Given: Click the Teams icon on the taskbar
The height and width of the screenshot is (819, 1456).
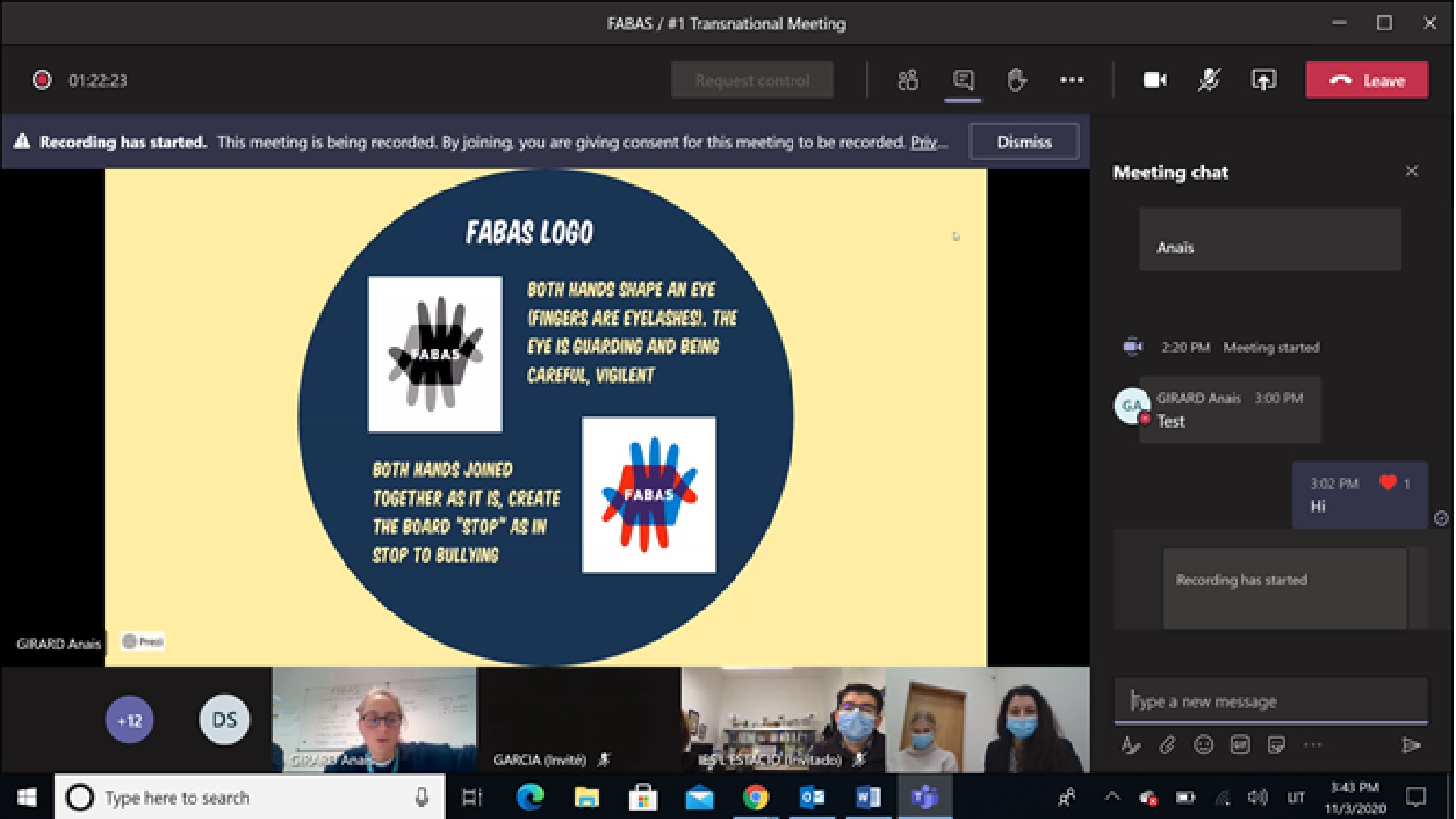Looking at the screenshot, I should pos(924,797).
